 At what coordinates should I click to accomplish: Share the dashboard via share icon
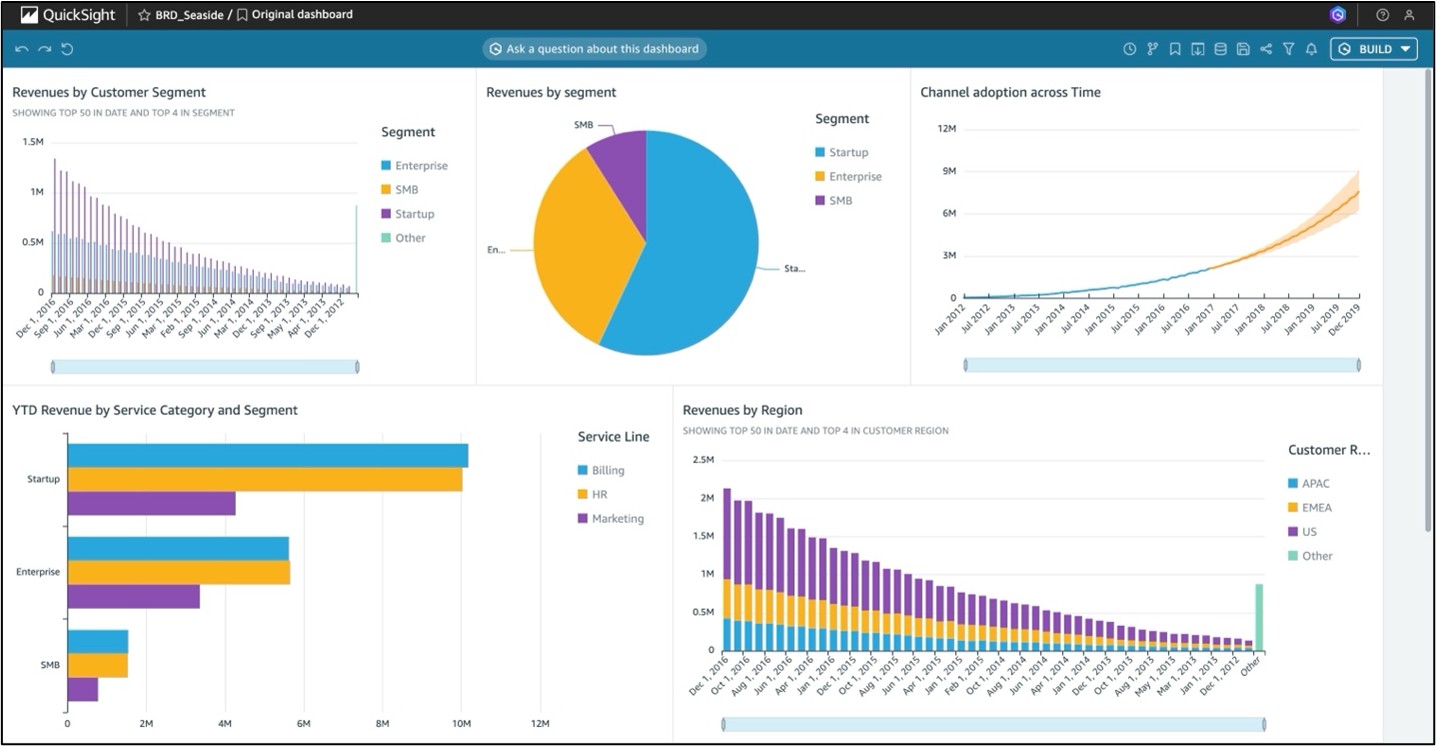1266,49
